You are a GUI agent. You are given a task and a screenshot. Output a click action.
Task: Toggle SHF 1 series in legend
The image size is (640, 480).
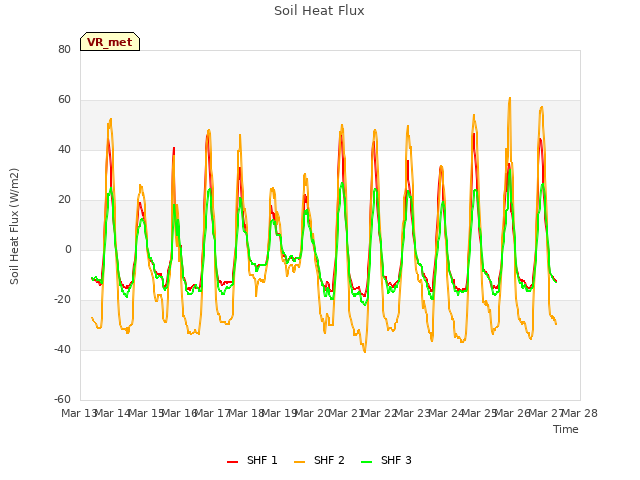coord(252,460)
